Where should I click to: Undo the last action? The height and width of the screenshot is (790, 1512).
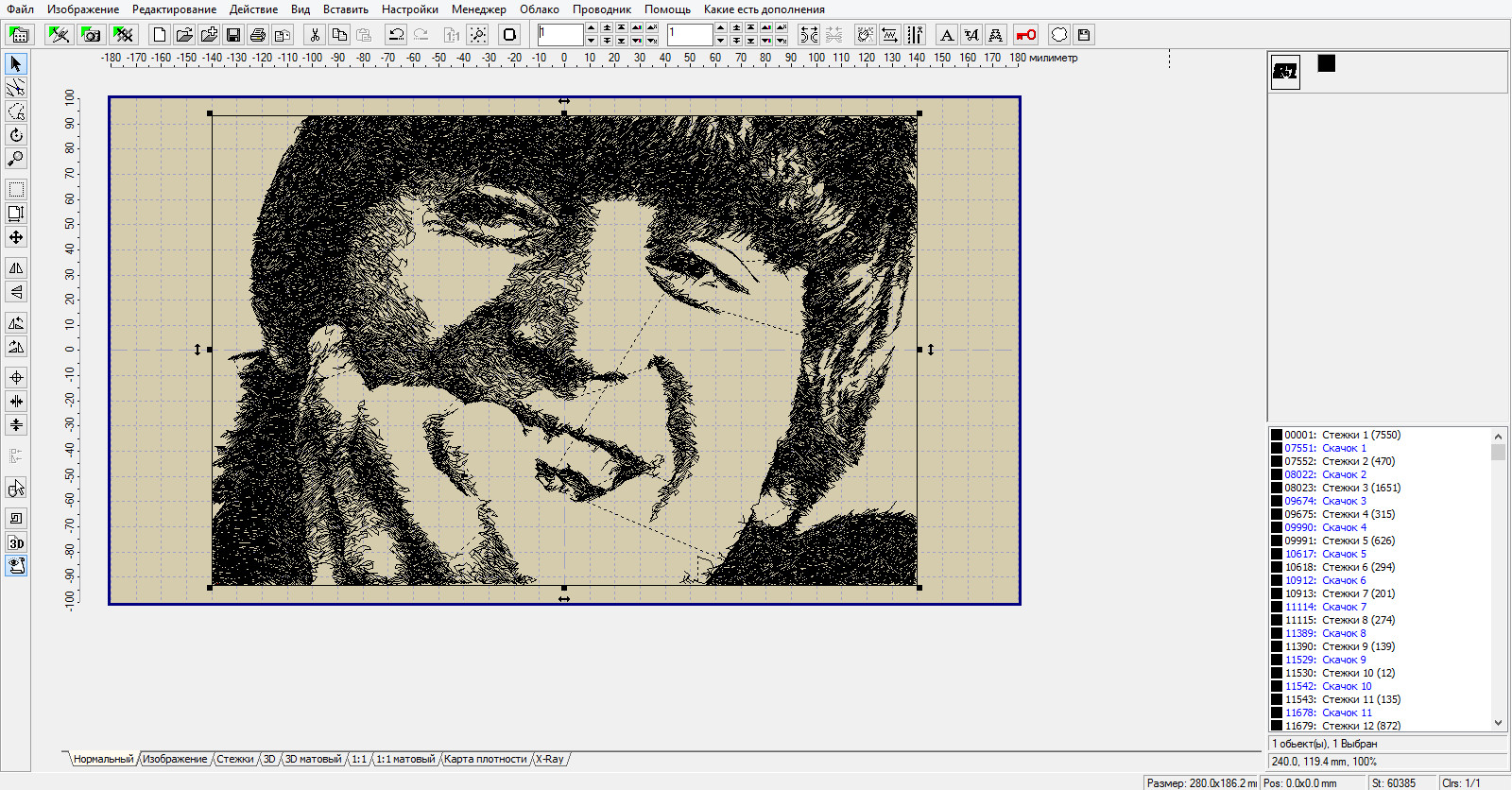tap(396, 35)
